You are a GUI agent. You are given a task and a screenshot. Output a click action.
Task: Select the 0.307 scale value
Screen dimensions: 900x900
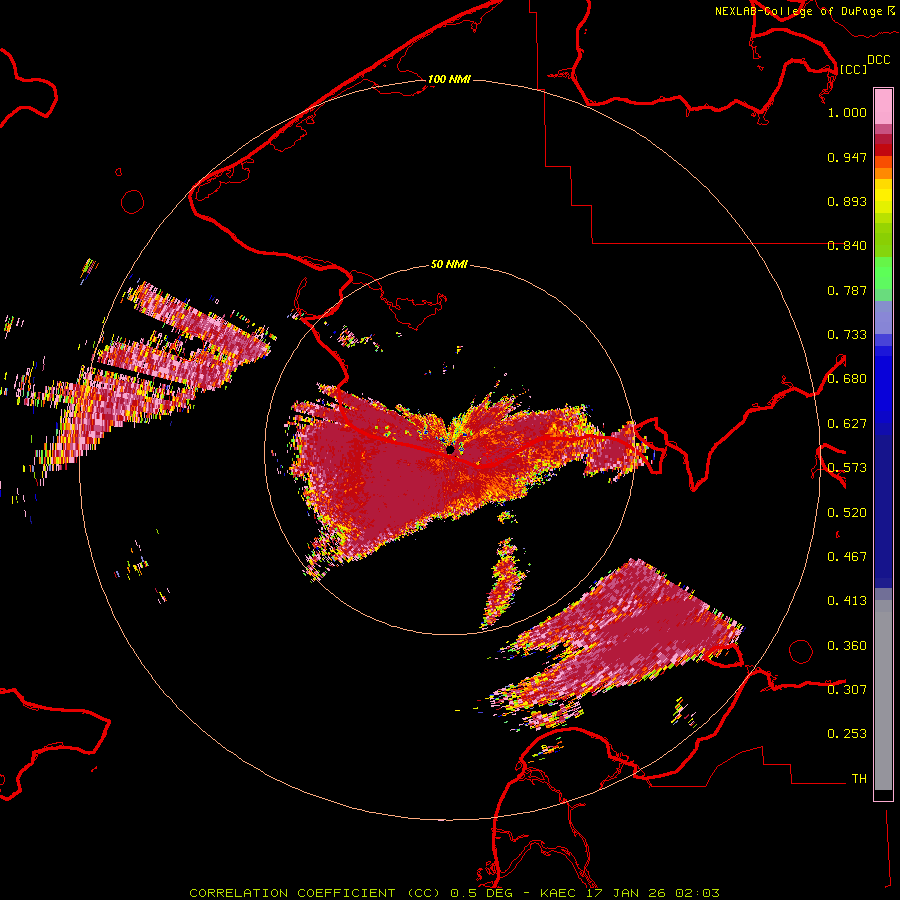point(847,690)
